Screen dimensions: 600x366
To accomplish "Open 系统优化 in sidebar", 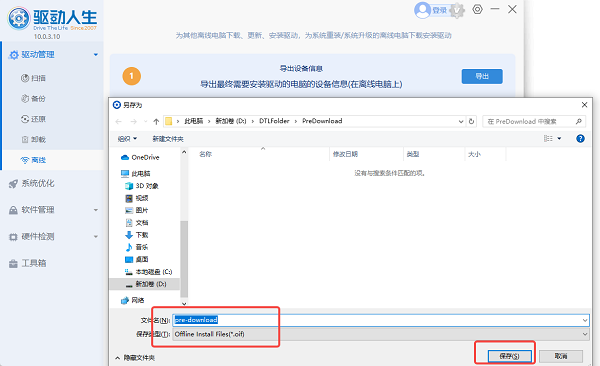I will tap(32, 183).
